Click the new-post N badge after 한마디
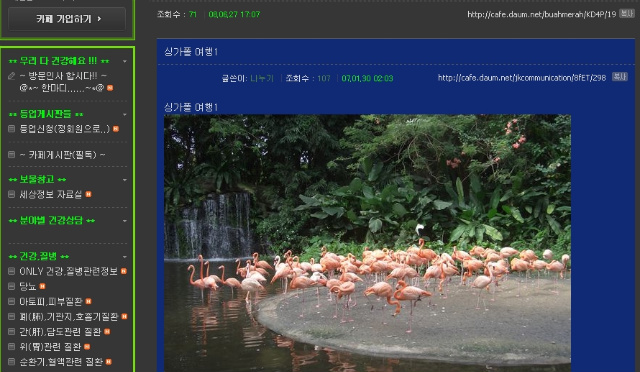 click(110, 88)
